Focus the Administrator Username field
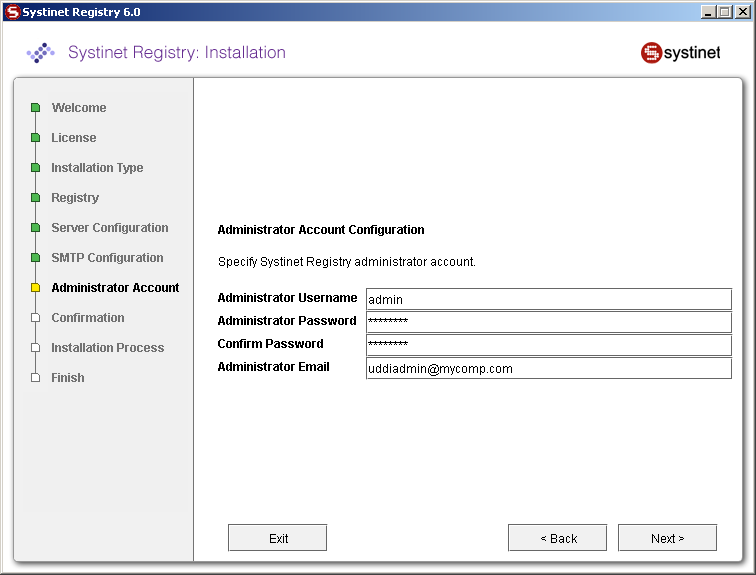Screen dimensions: 756x575 coord(549,299)
